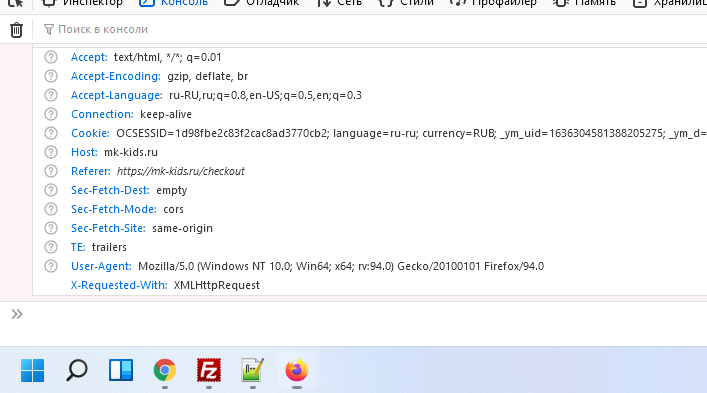Switch to the Консоль tab
This screenshot has height=393, width=707.
point(173,3)
